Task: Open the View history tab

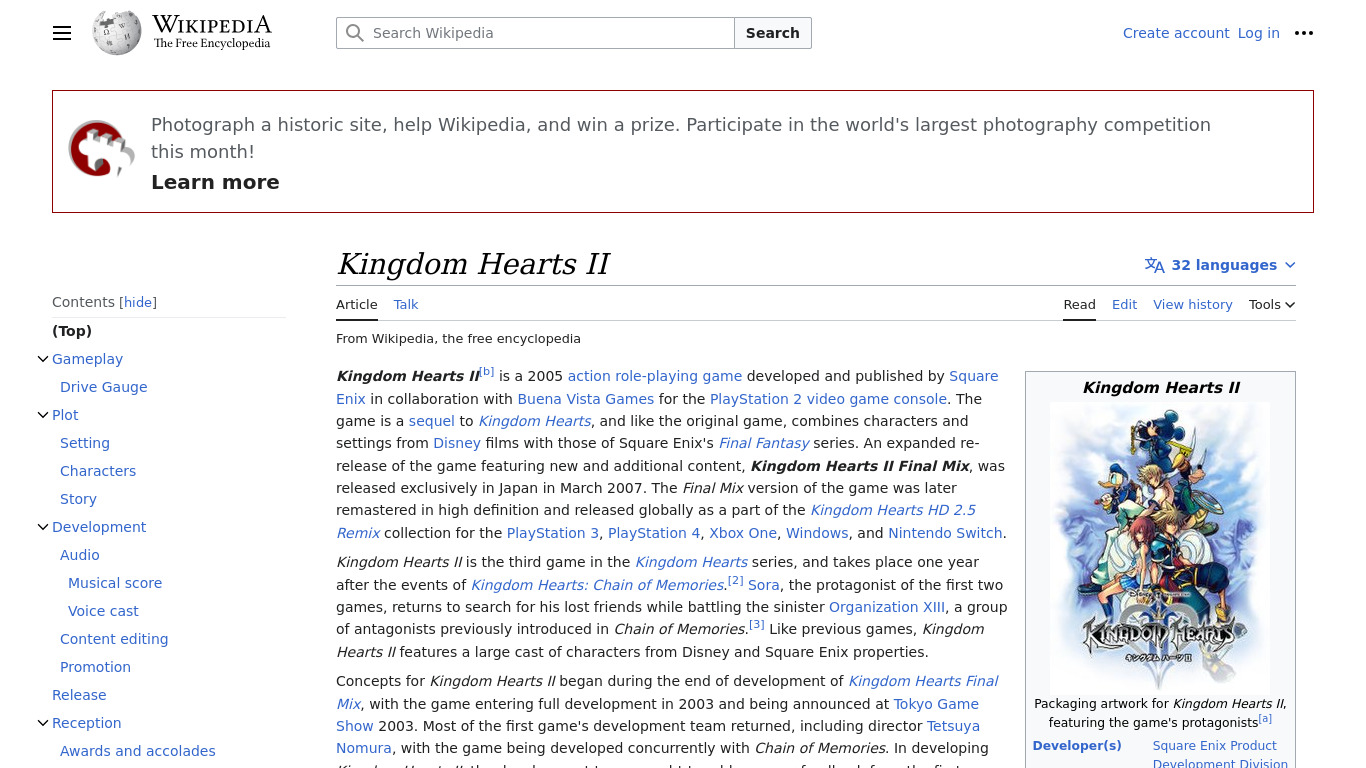Action: [x=1193, y=305]
